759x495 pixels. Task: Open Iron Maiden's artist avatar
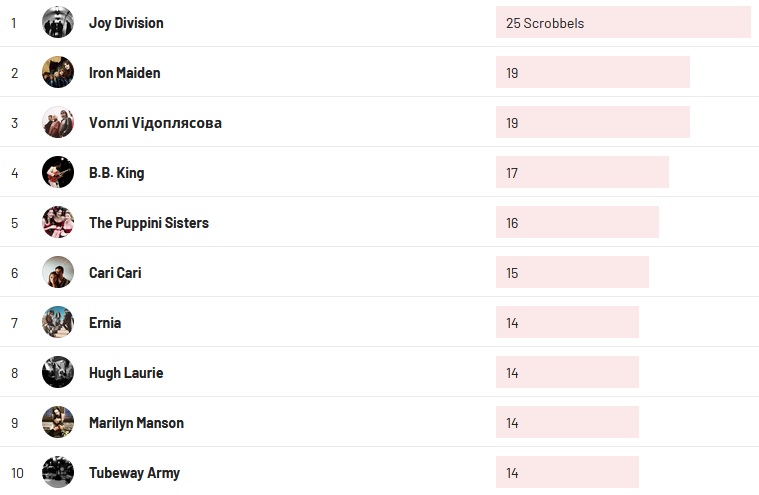click(58, 72)
